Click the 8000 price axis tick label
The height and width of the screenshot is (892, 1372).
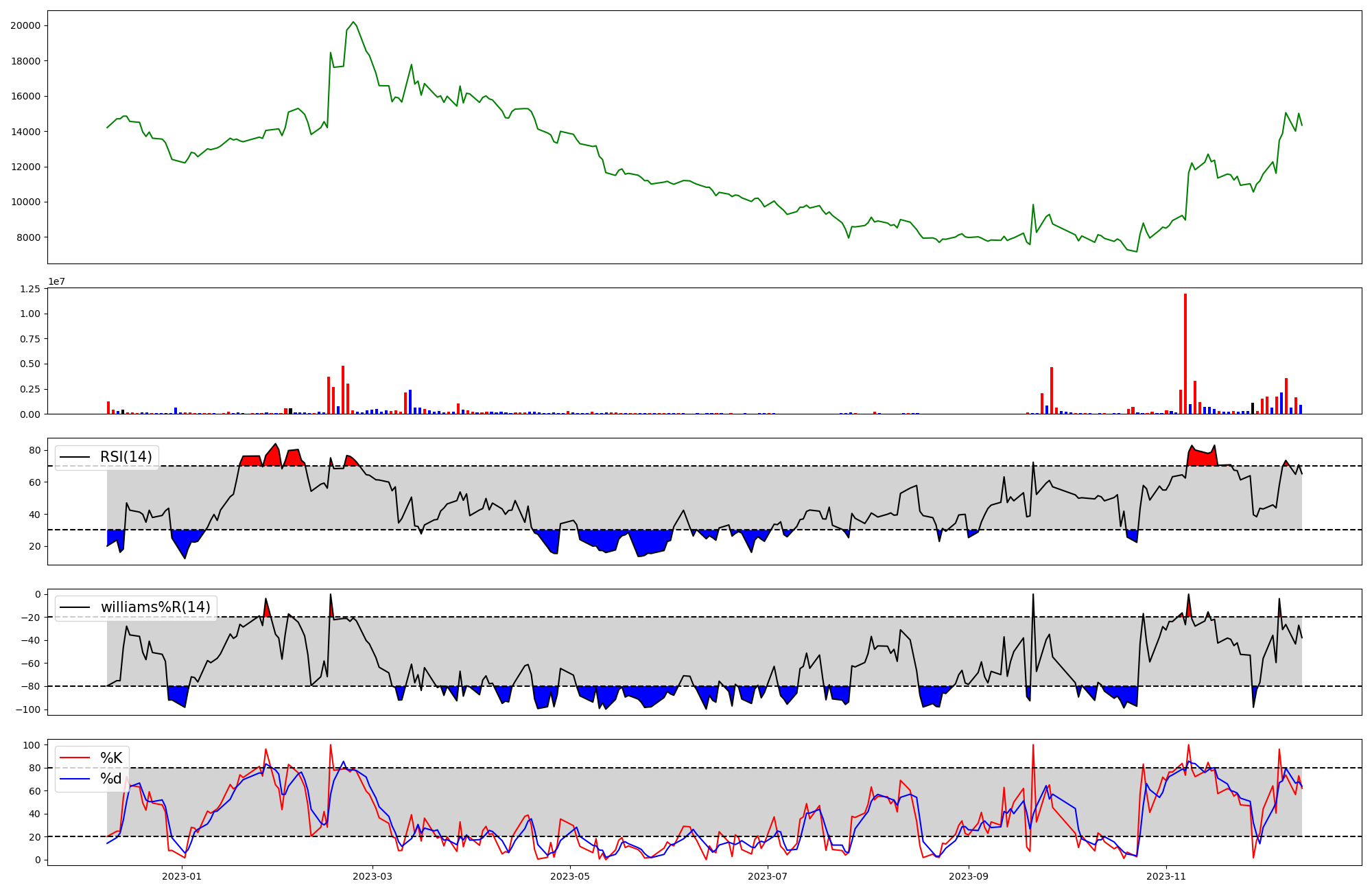coord(28,237)
